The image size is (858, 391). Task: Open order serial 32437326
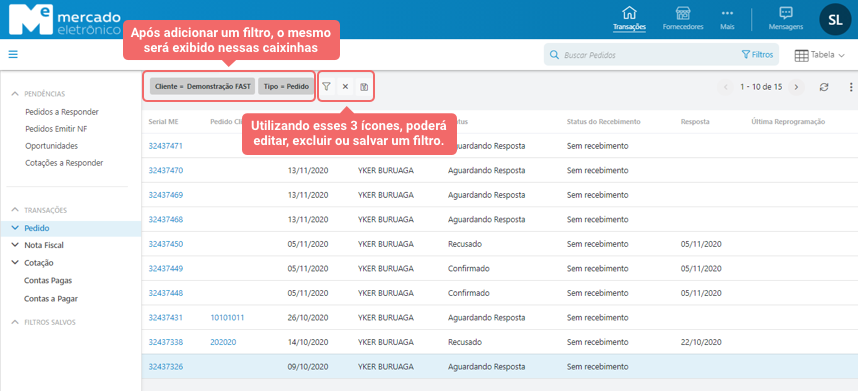pos(166,366)
